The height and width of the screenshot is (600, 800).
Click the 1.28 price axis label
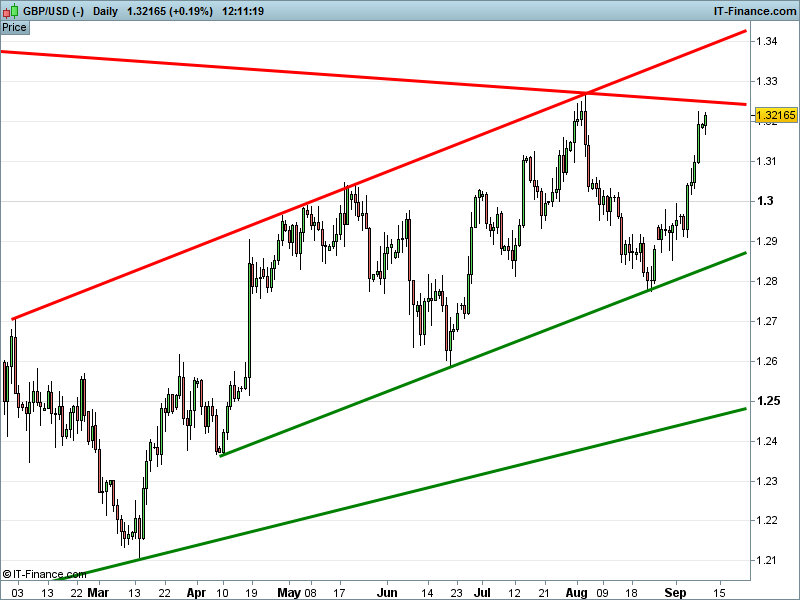pyautogui.click(x=767, y=281)
